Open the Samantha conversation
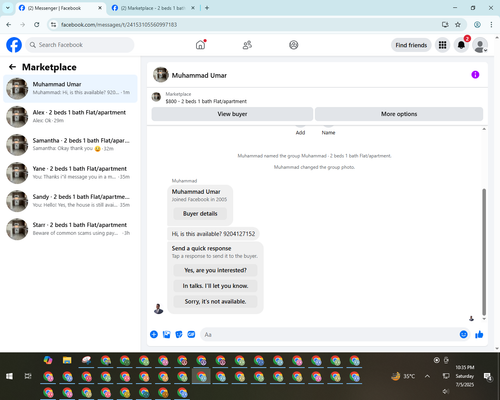The image size is (500, 400). 70,145
